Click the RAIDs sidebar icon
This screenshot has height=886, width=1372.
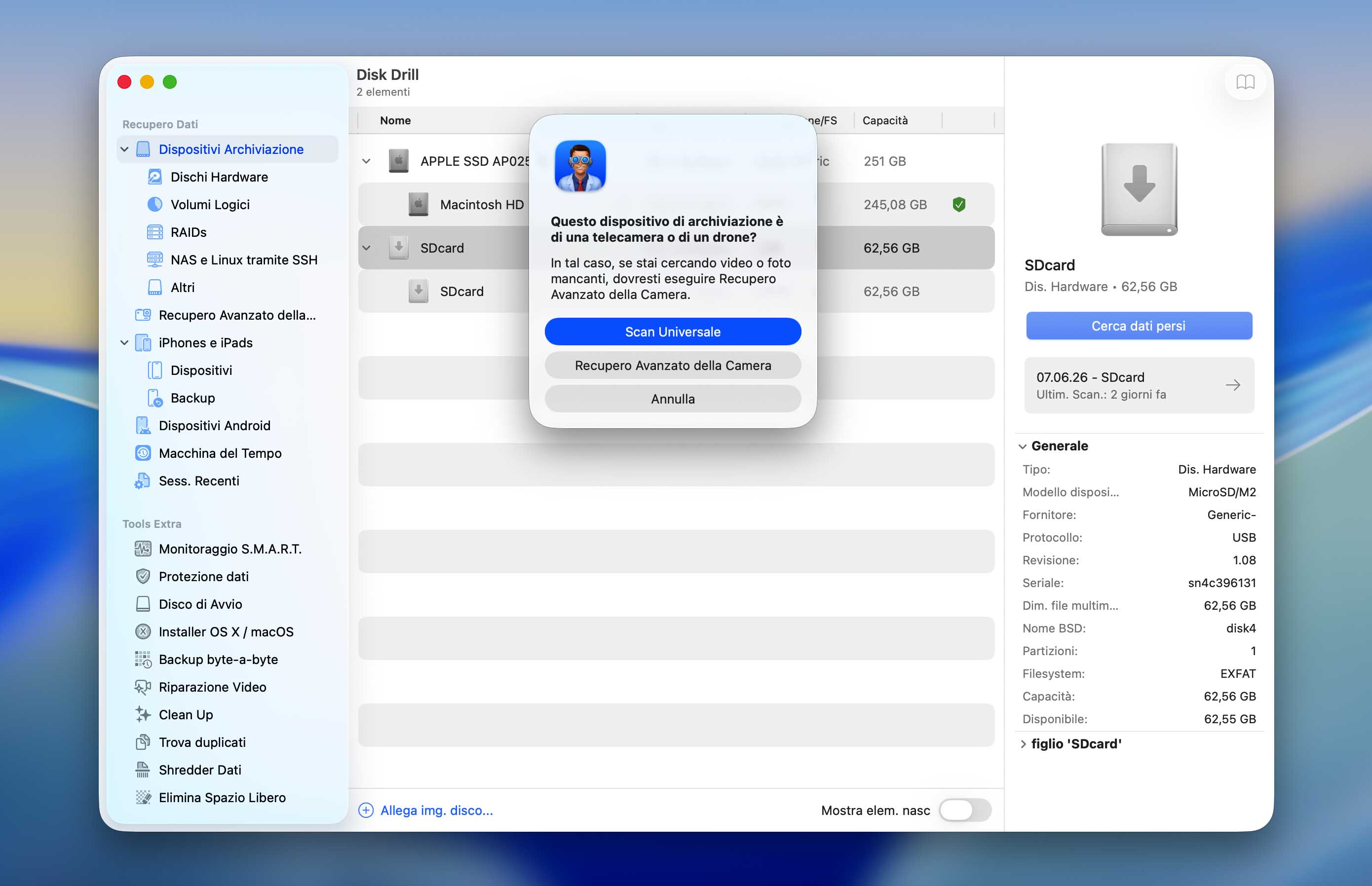tap(155, 232)
